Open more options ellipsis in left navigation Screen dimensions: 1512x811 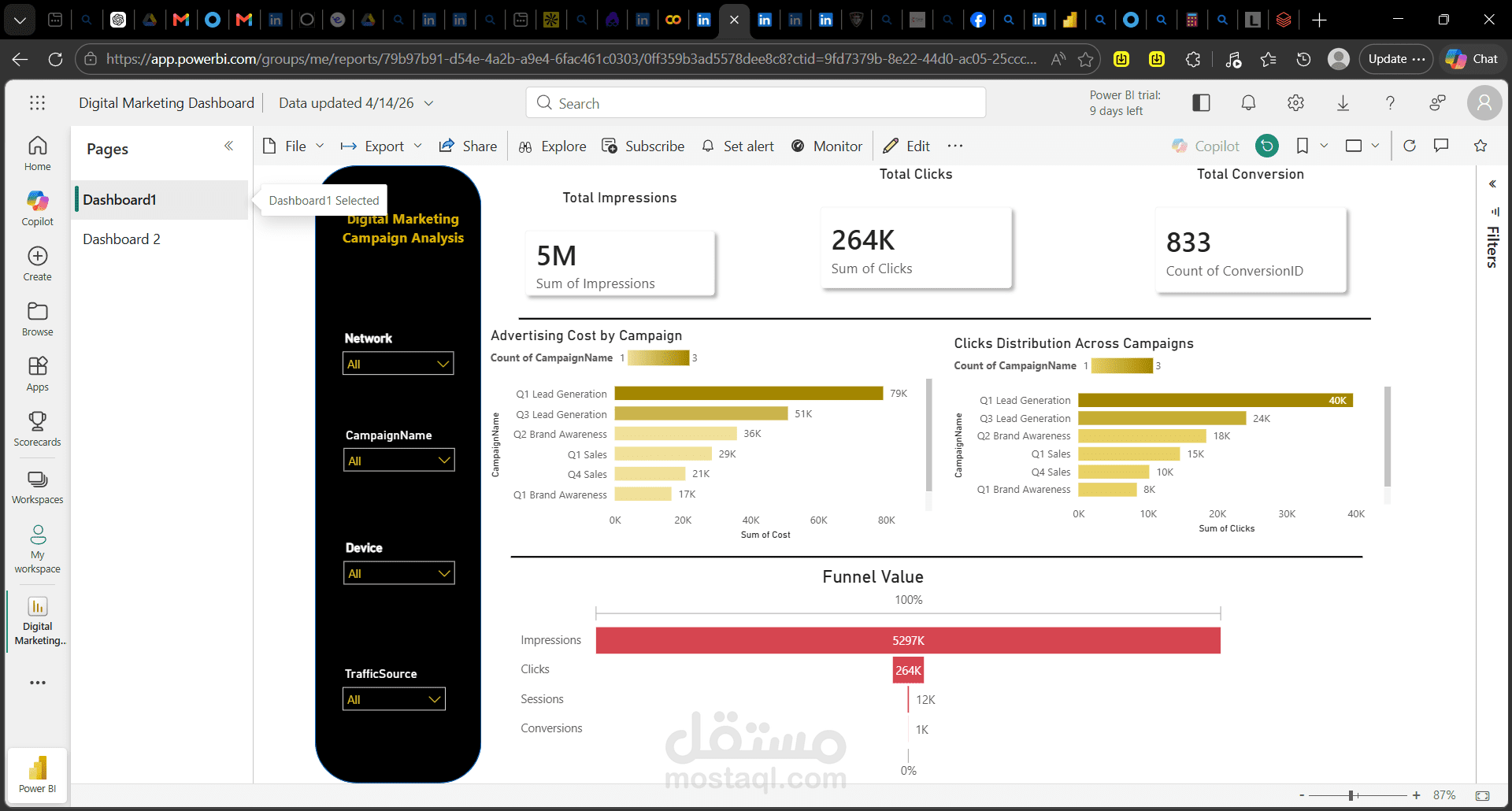pyautogui.click(x=37, y=683)
